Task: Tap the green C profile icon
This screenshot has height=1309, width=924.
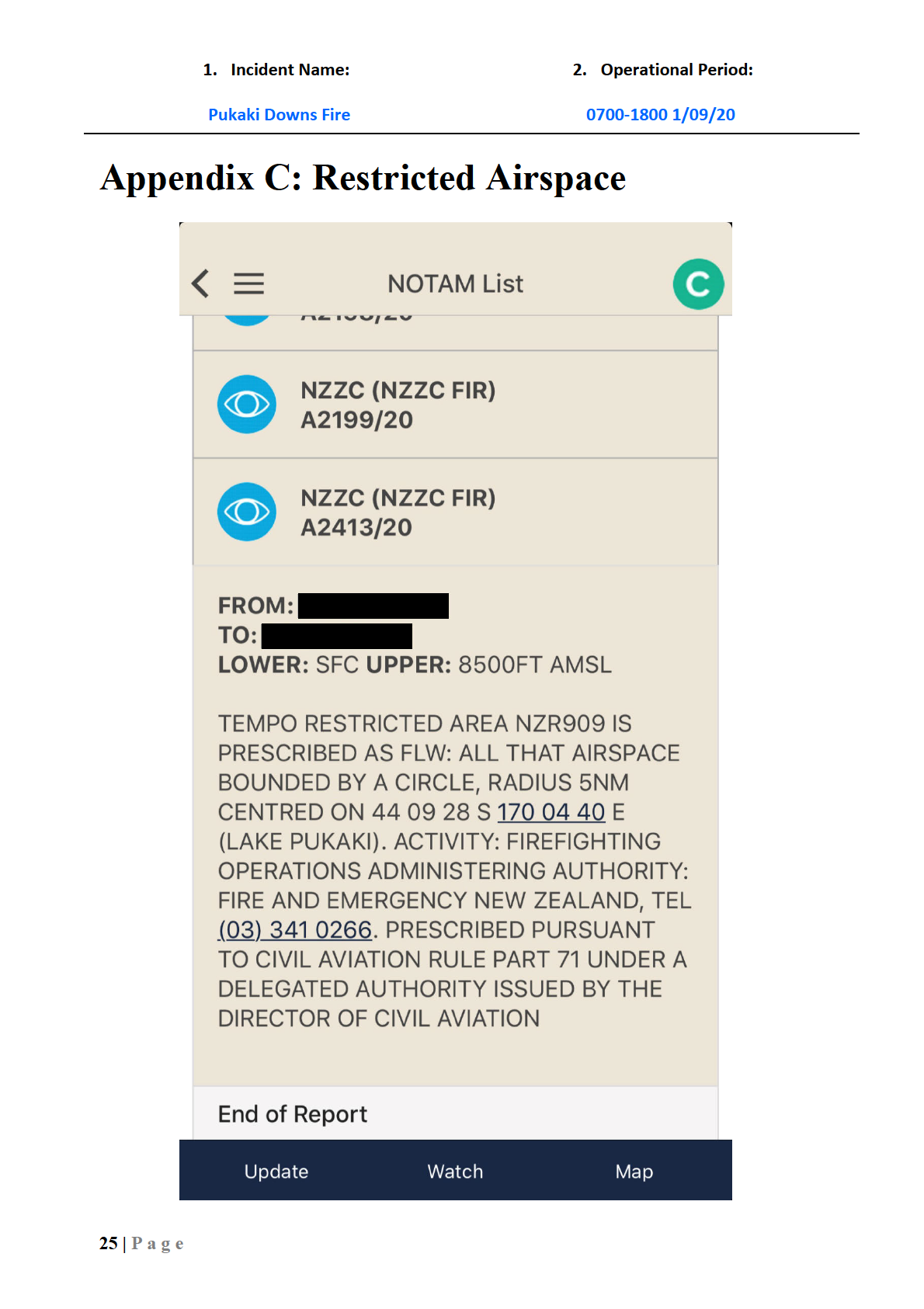Action: (x=698, y=284)
